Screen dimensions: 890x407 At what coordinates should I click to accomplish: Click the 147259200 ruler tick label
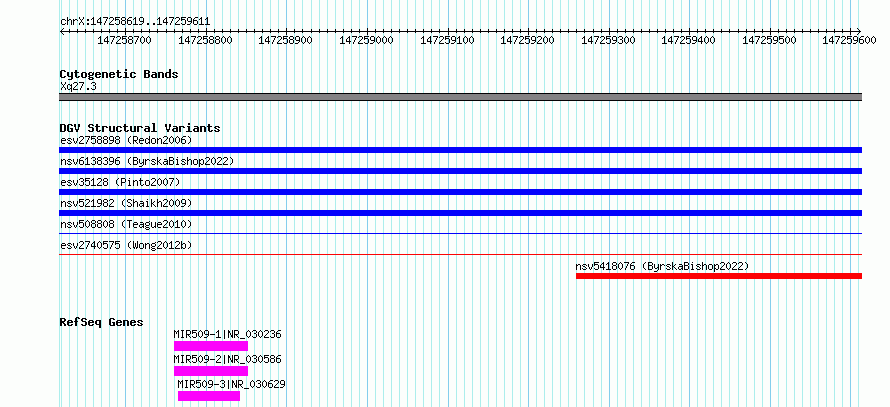[x=527, y=40]
